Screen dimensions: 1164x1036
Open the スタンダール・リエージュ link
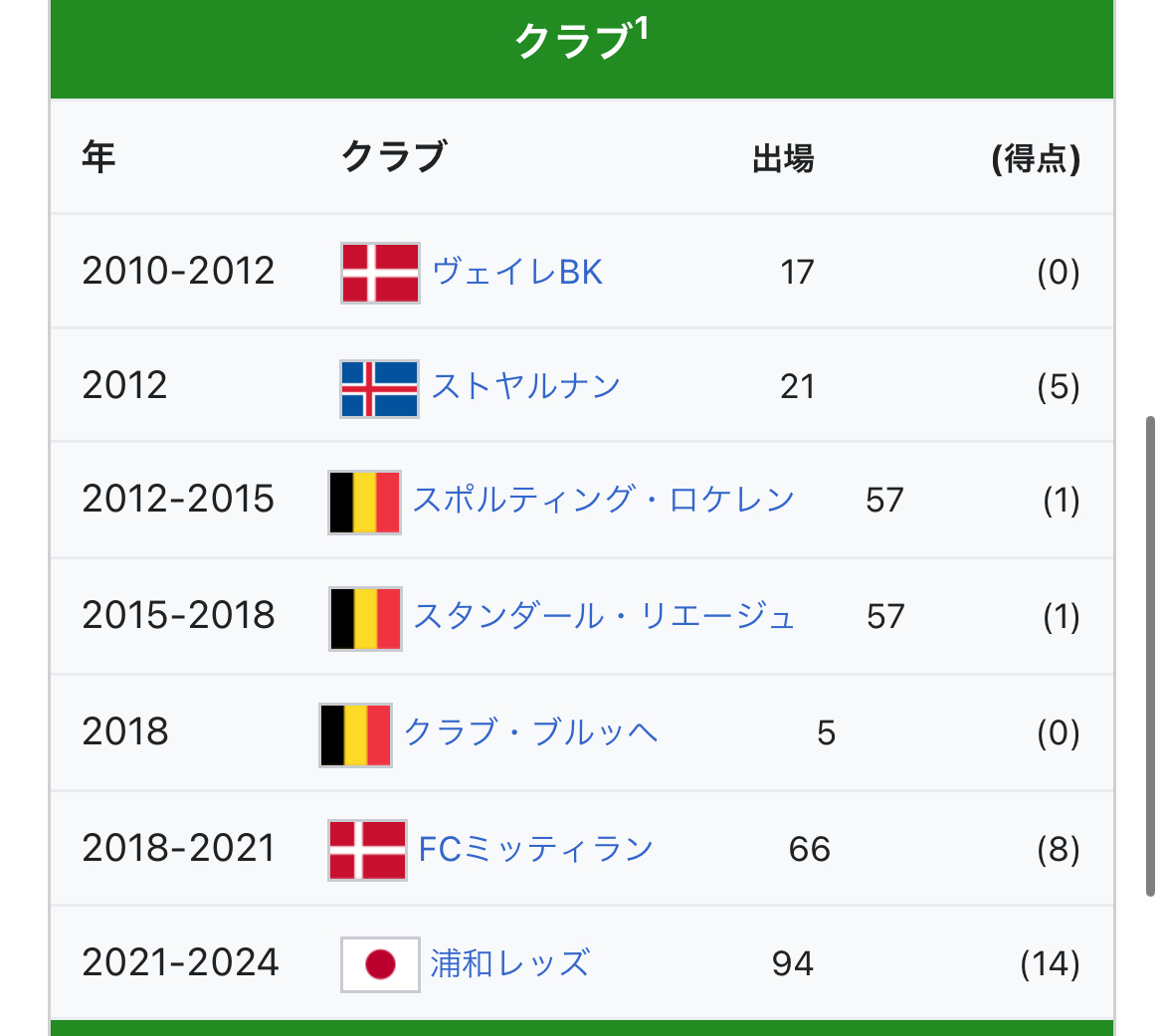(x=604, y=616)
